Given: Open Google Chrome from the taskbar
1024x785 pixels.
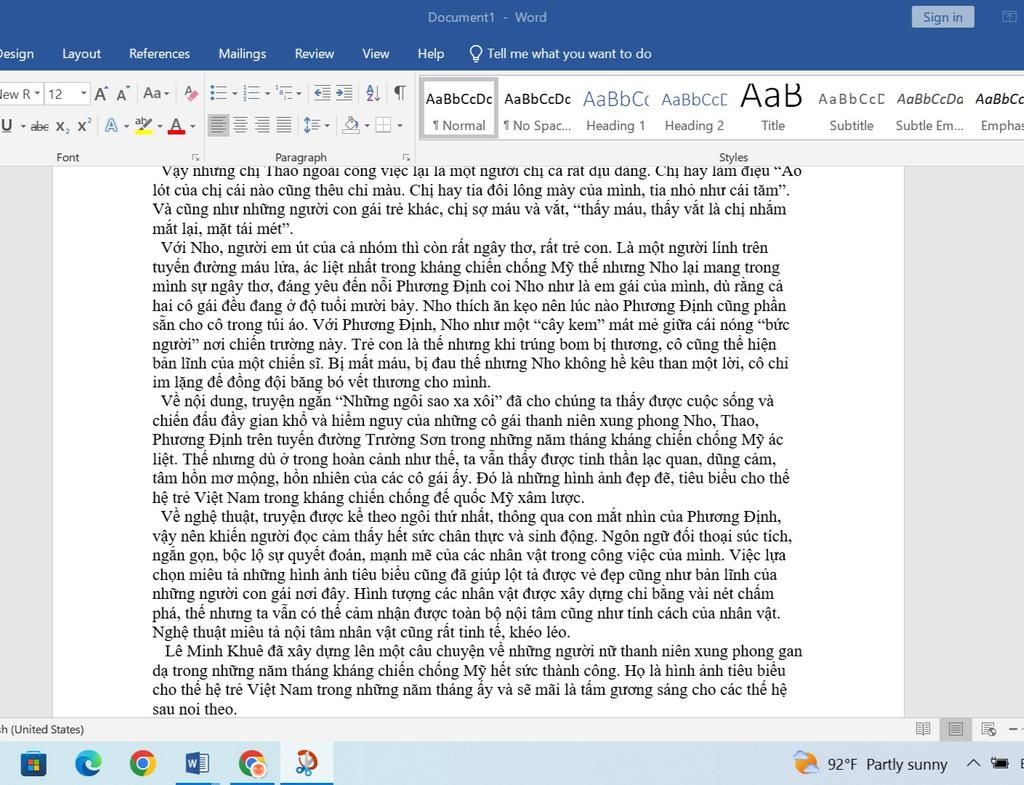Looking at the screenshot, I should 142,763.
